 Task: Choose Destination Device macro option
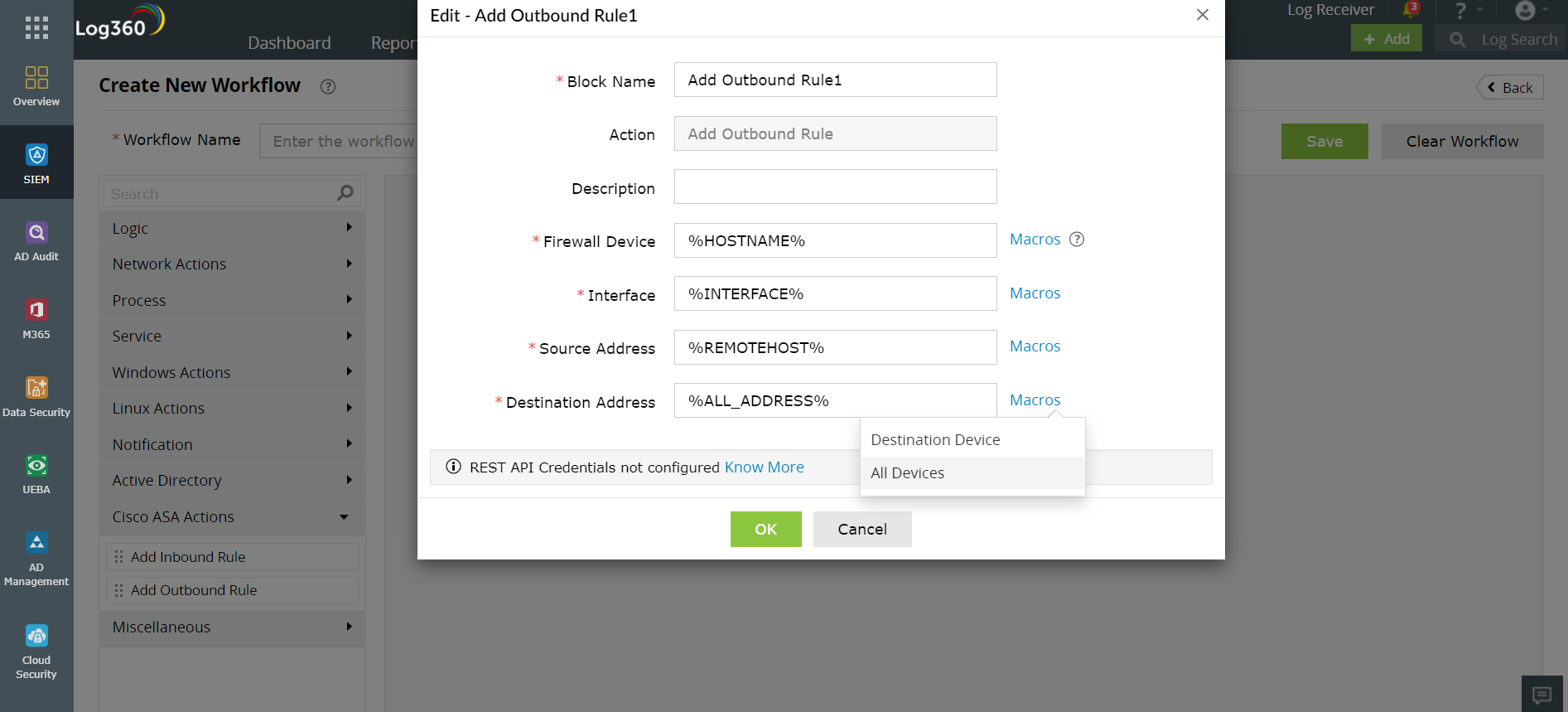click(x=935, y=440)
